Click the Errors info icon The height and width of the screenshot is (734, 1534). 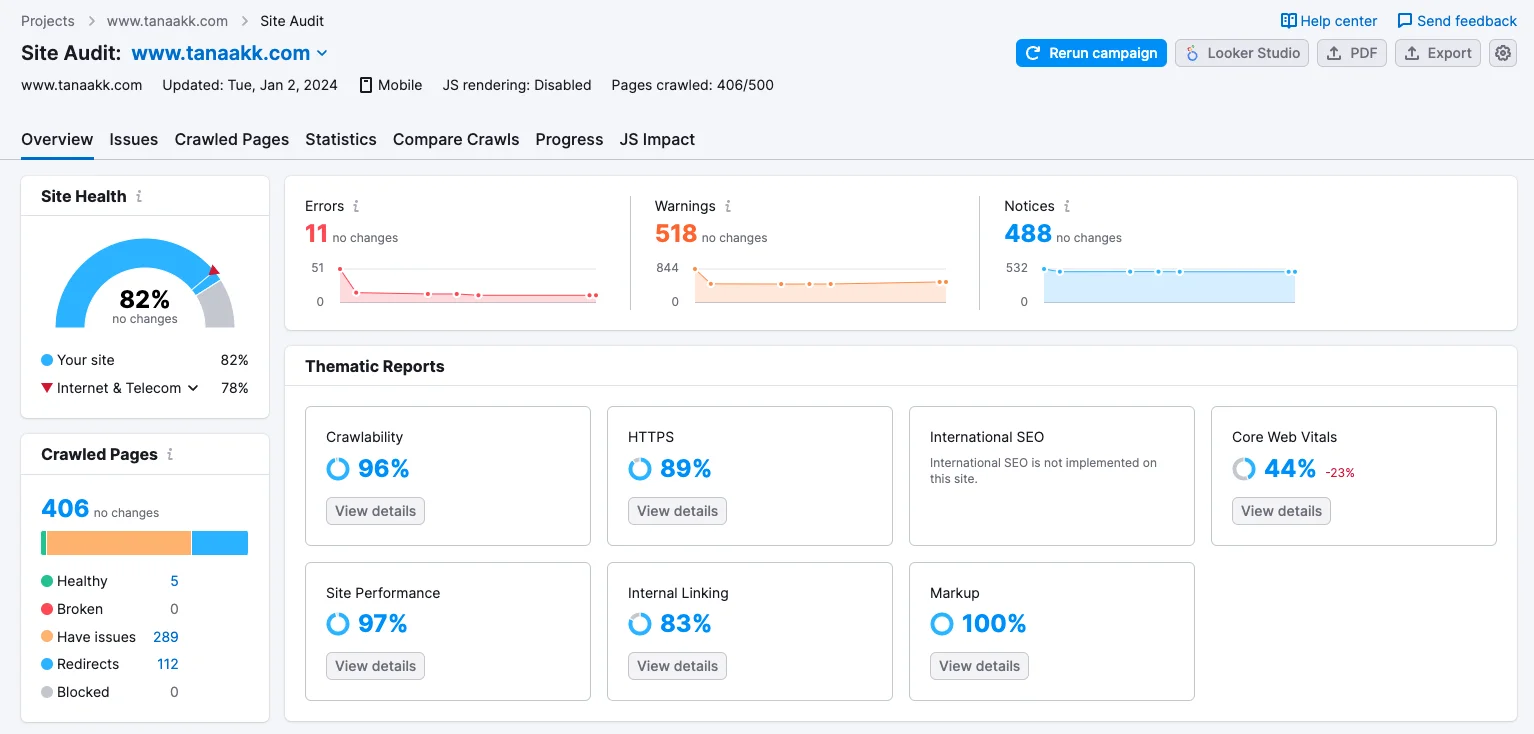[x=356, y=206]
